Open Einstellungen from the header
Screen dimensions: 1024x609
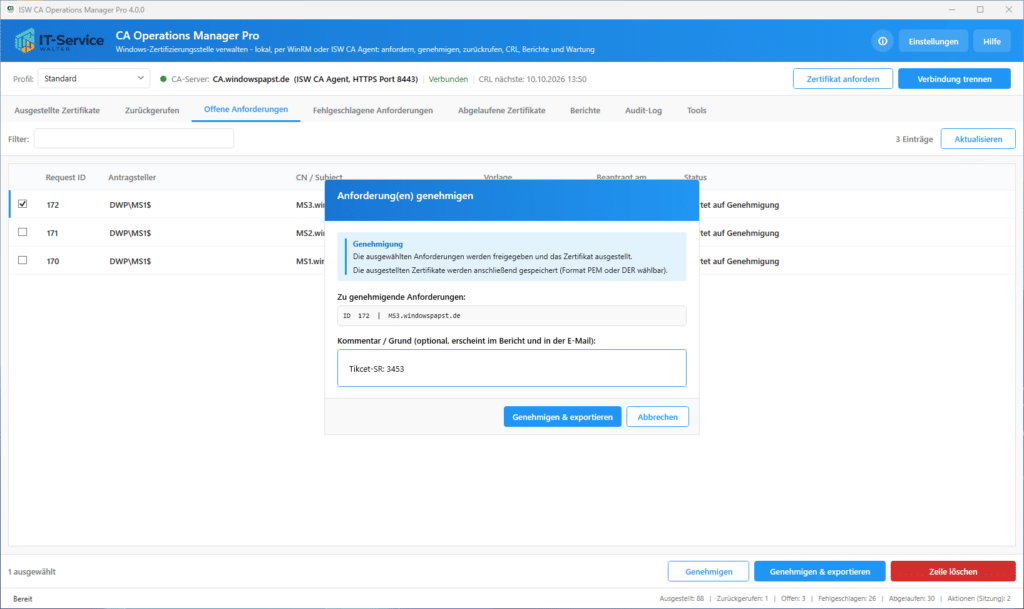pos(933,41)
